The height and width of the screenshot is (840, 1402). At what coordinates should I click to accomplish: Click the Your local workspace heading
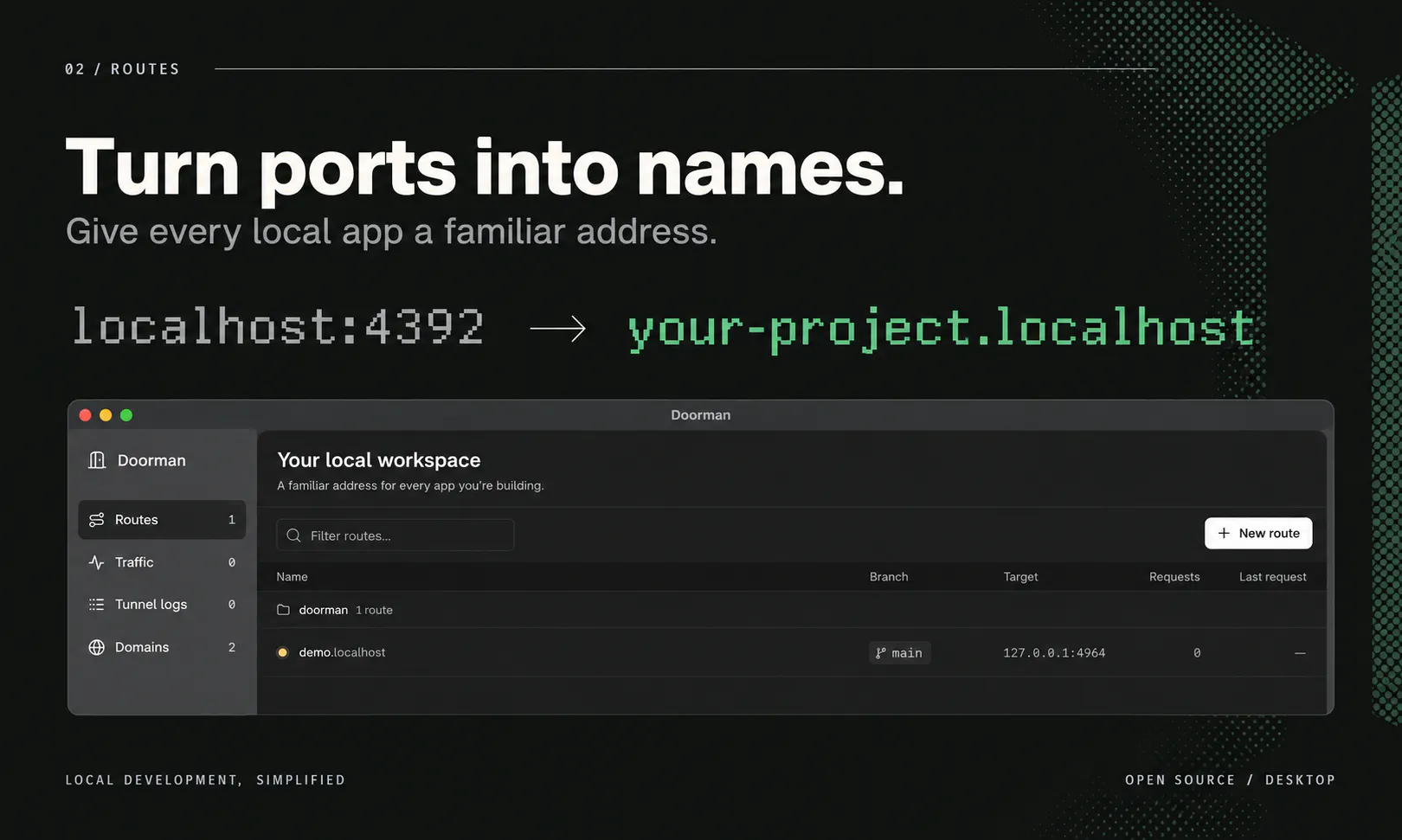[x=379, y=460]
